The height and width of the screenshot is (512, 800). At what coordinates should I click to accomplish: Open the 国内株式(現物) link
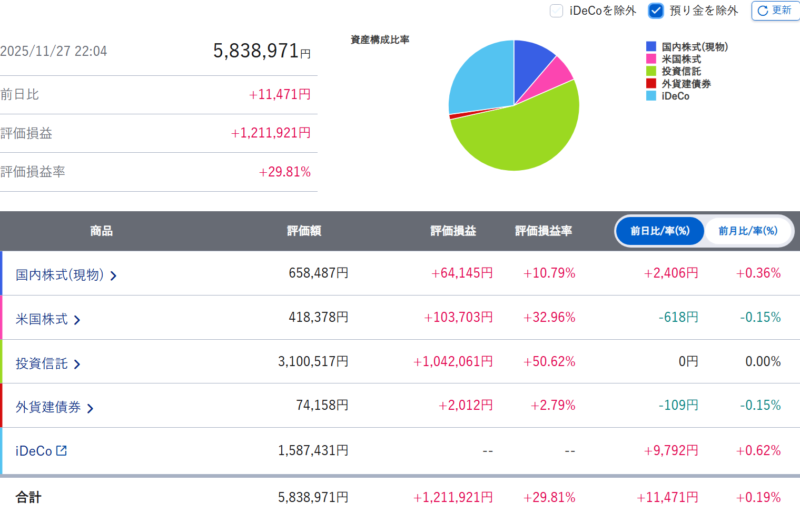pyautogui.click(x=59, y=274)
